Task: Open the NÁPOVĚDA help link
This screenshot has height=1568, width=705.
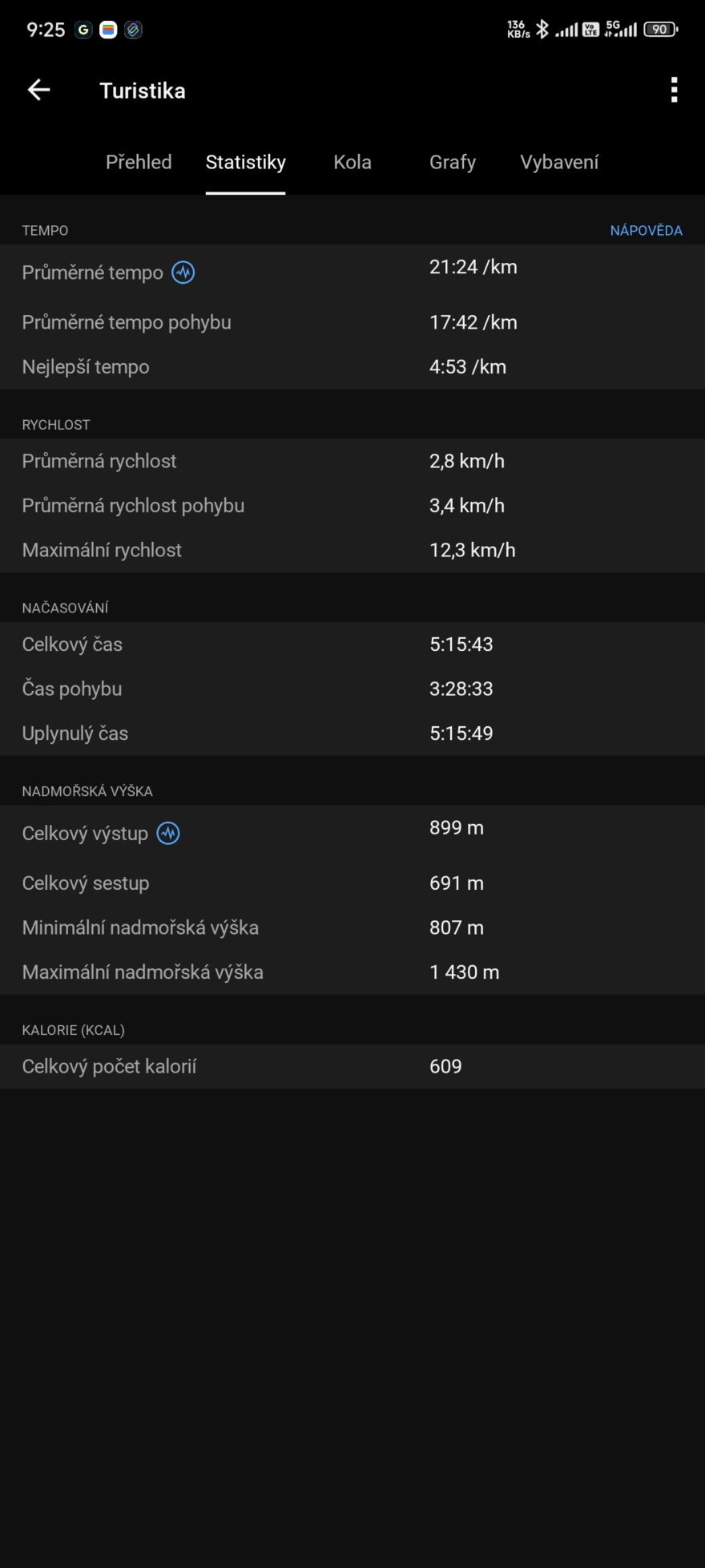Action: [646, 231]
